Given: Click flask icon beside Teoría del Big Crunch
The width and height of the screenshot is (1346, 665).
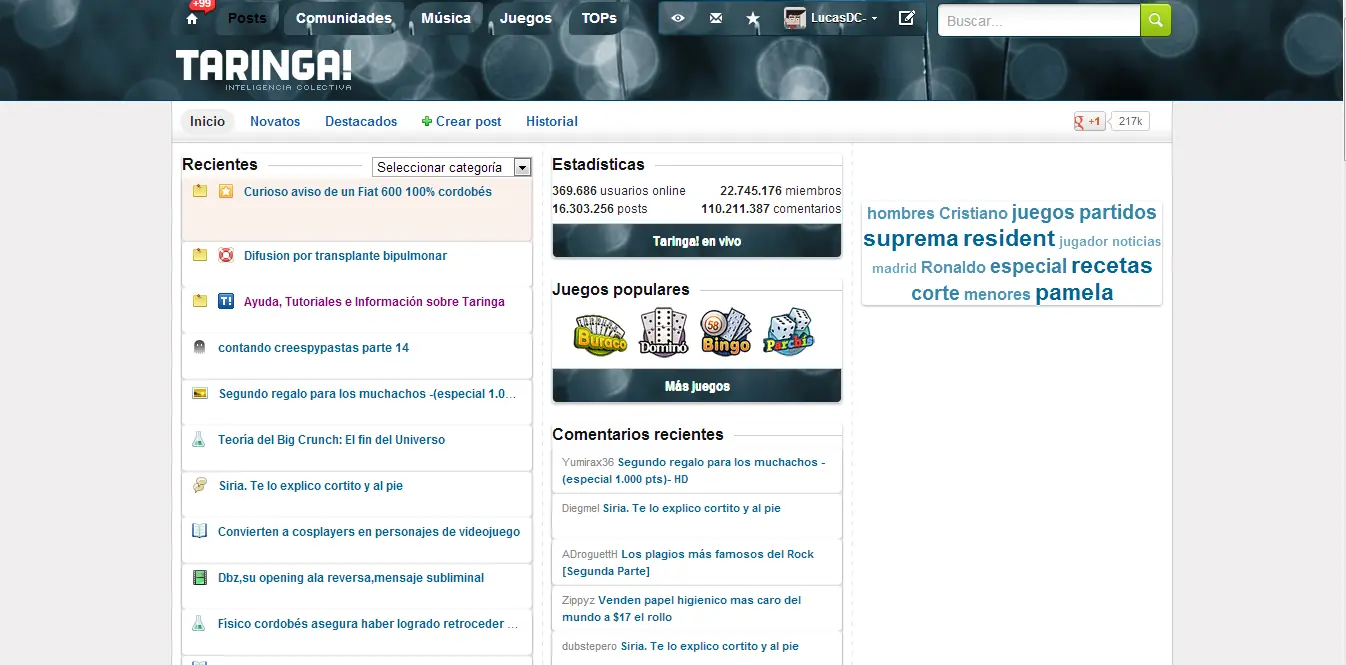Looking at the screenshot, I should 199,439.
